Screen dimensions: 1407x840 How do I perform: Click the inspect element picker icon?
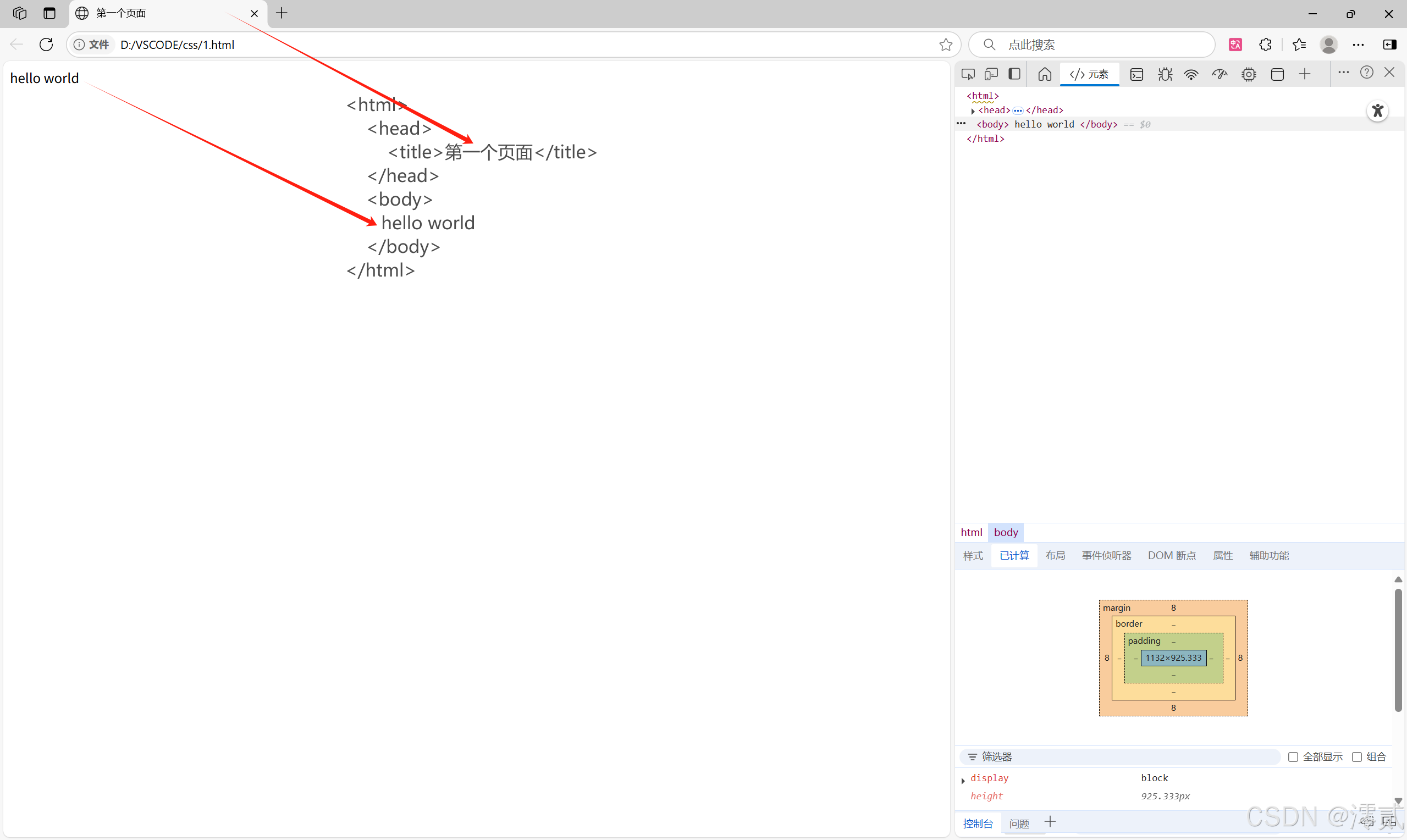pos(968,74)
